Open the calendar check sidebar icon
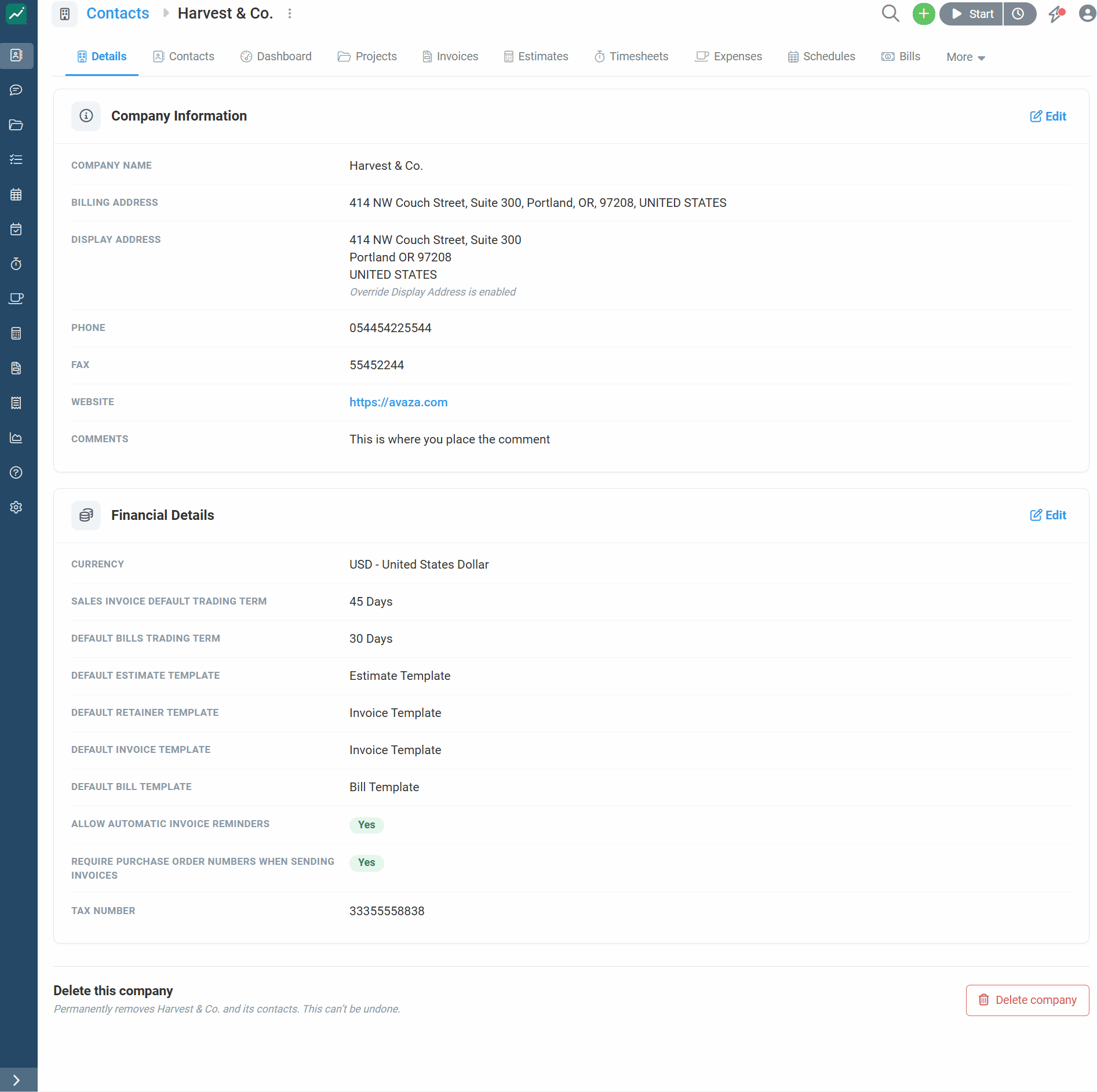Image resolution: width=1097 pixels, height=1092 pixels. tap(16, 230)
